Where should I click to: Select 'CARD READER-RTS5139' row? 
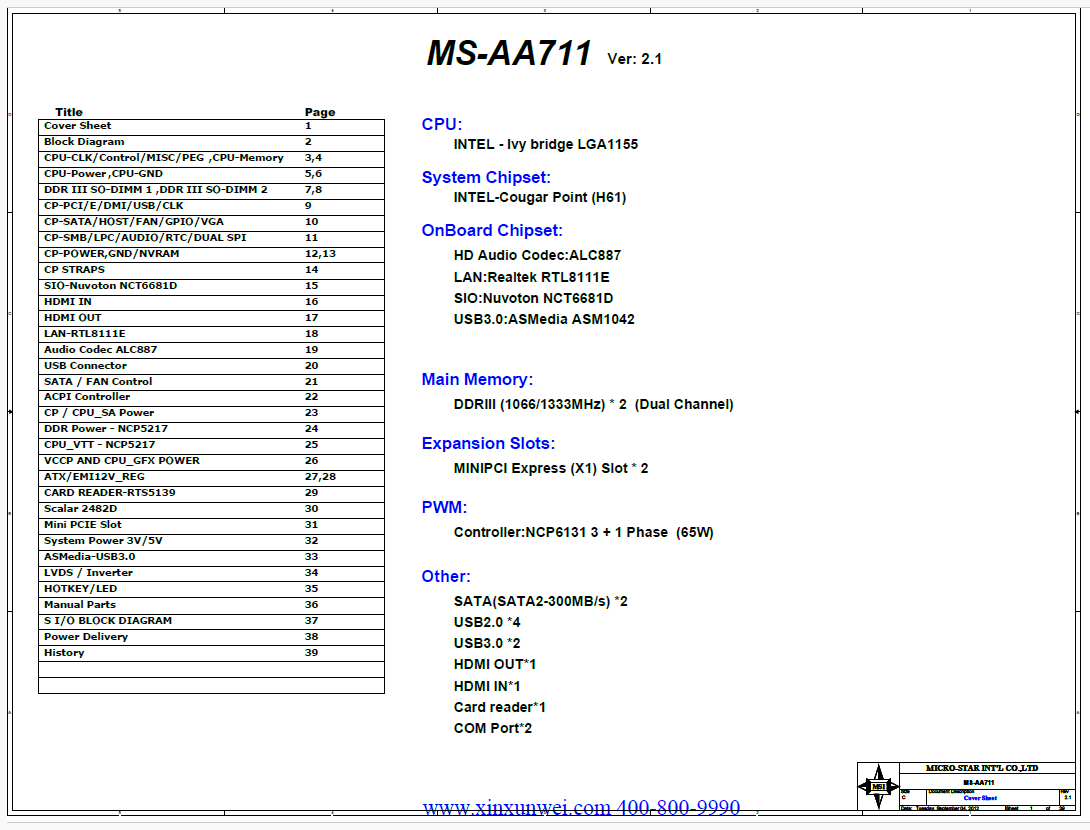coord(211,494)
